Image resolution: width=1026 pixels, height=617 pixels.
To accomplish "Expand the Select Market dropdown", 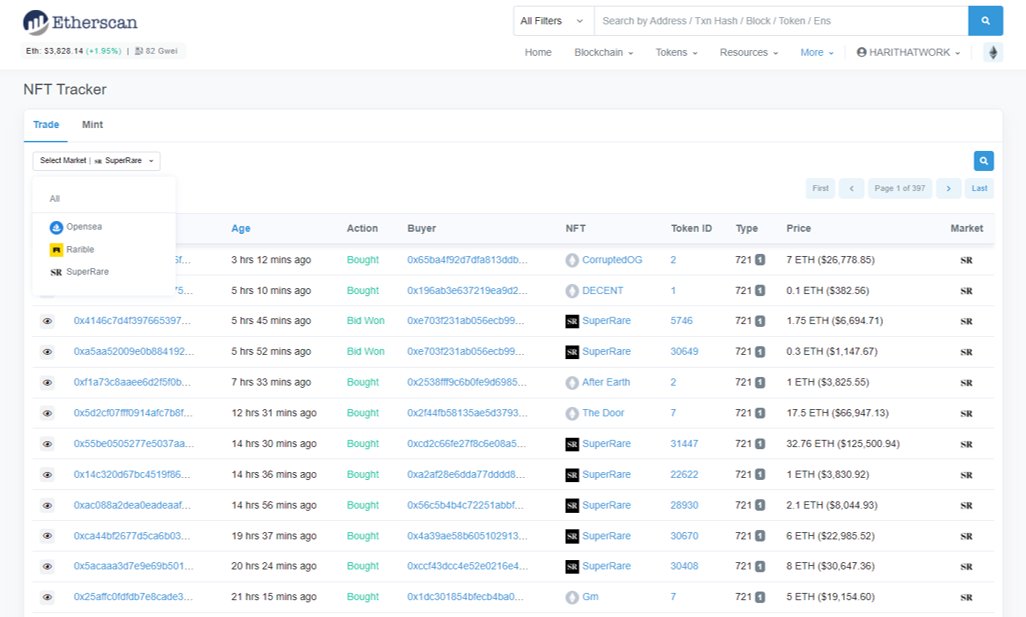I will coord(96,160).
